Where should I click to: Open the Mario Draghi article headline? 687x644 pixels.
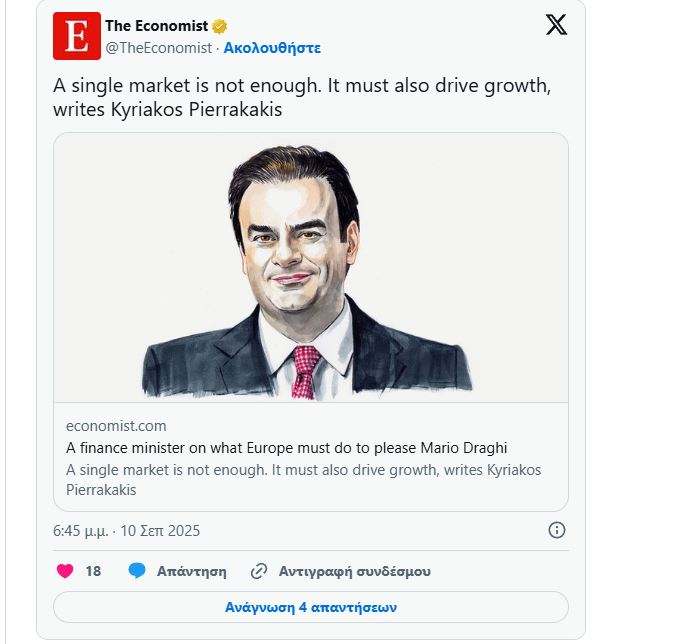click(x=287, y=448)
